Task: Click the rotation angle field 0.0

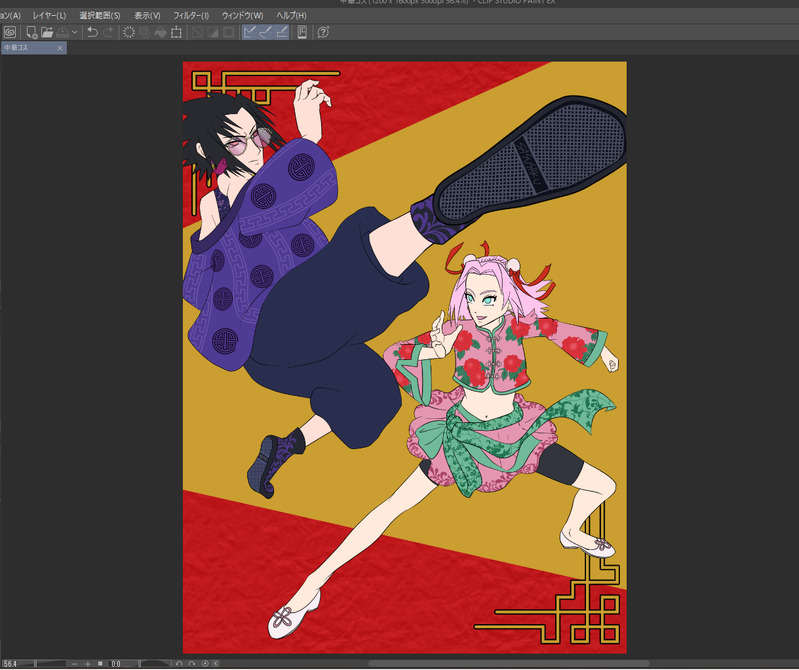Action: click(x=116, y=664)
